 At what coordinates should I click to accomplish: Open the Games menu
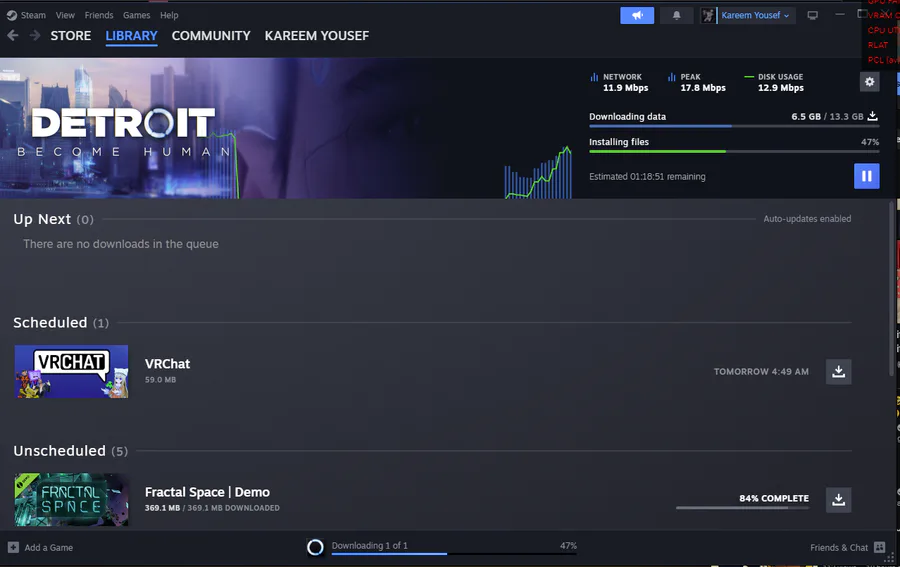click(137, 15)
